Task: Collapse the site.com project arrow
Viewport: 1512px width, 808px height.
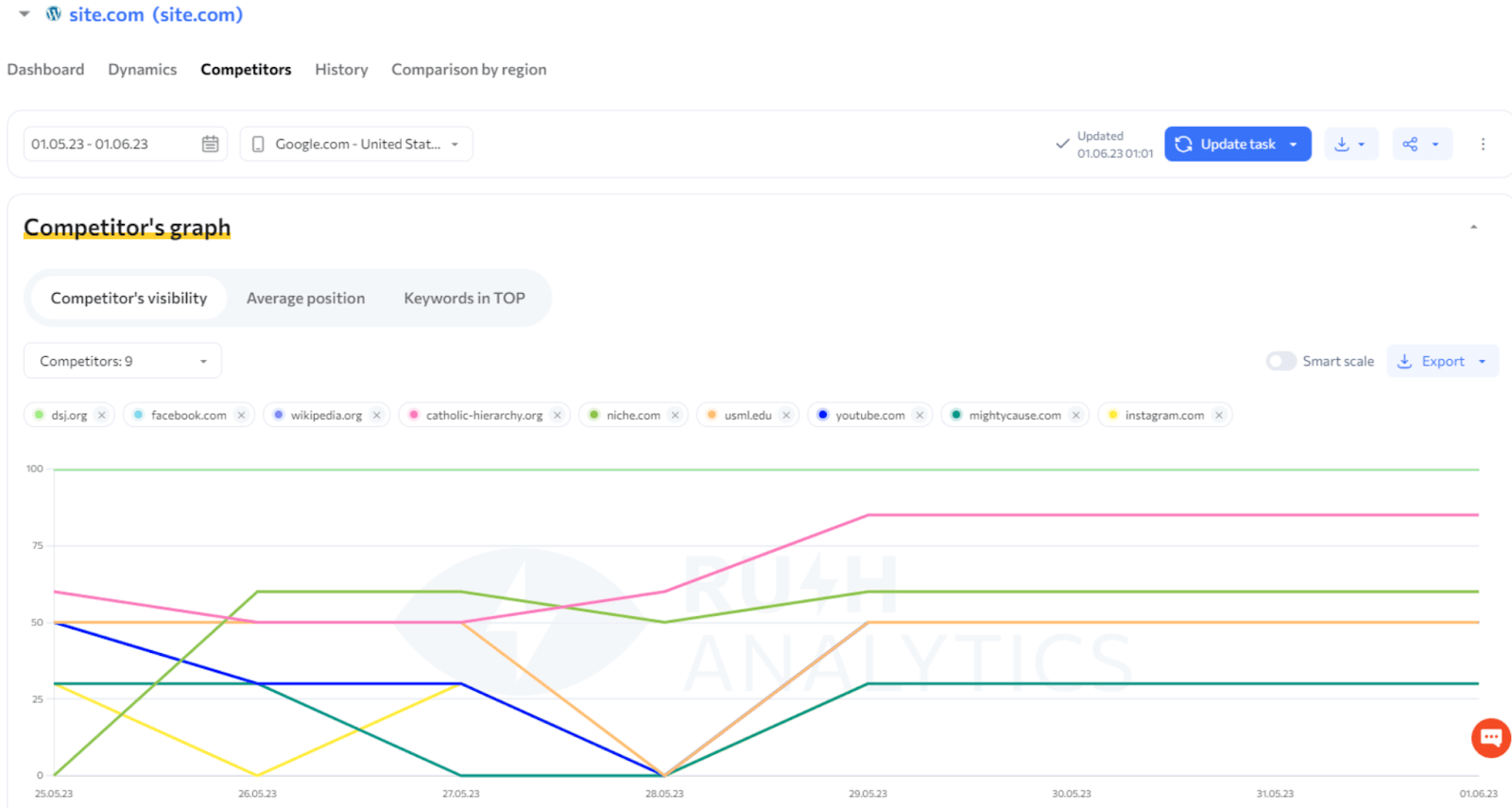Action: (x=25, y=14)
